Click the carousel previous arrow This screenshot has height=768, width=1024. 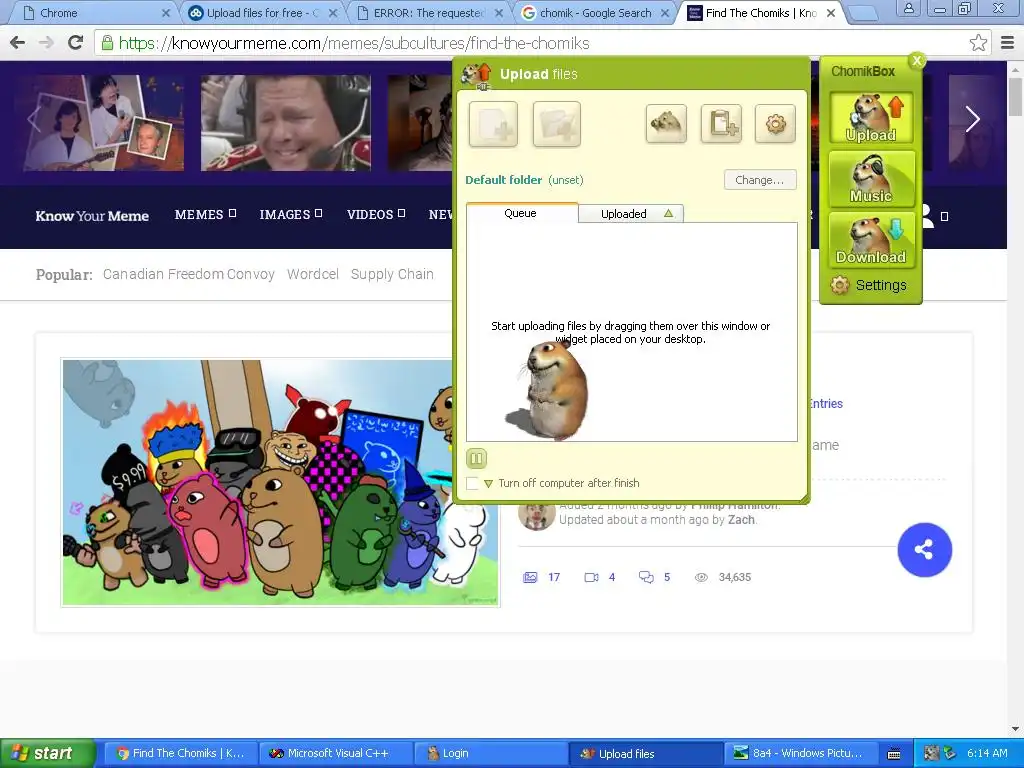[x=34, y=119]
